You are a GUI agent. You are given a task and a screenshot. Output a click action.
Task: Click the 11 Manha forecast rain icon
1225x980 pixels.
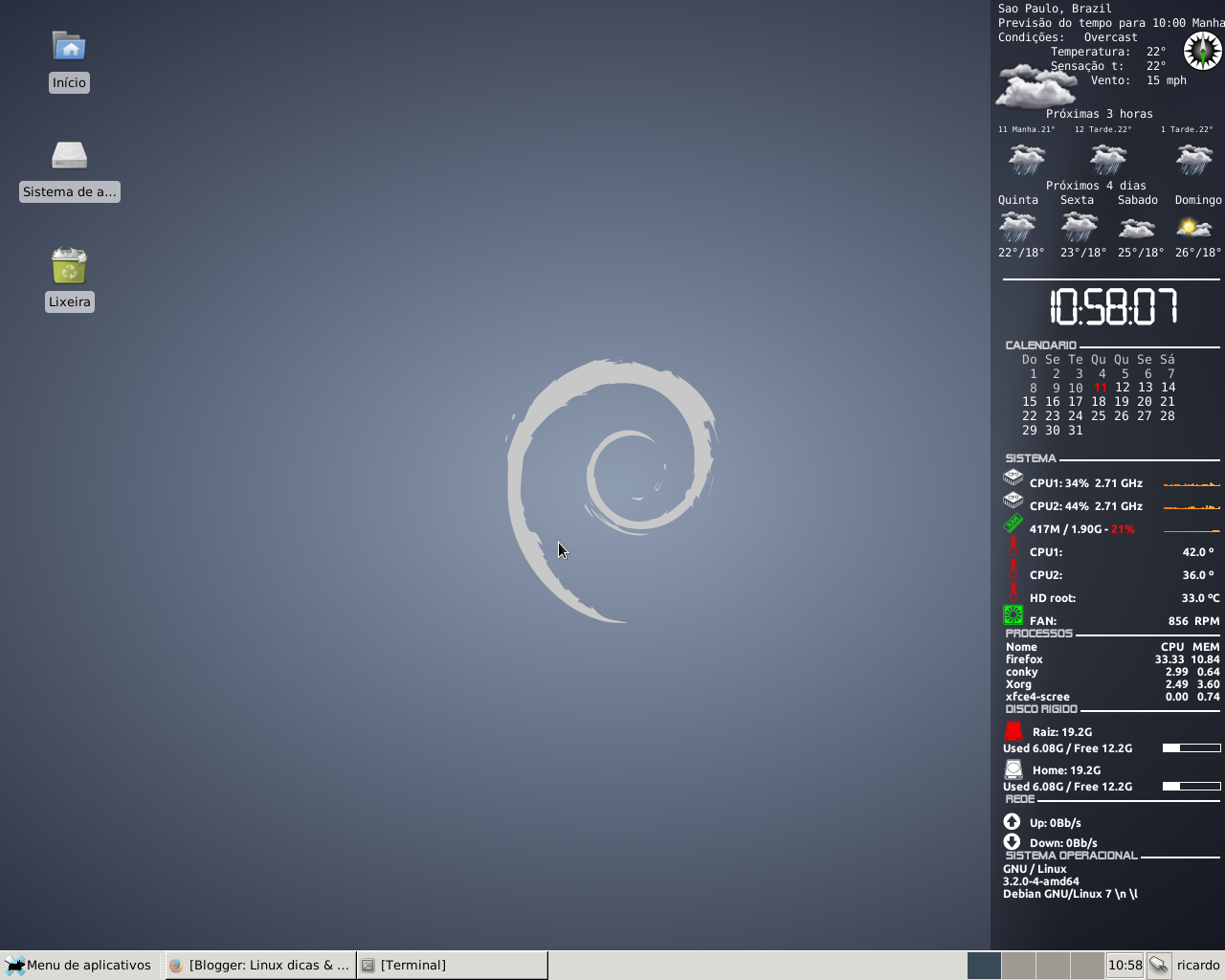click(1026, 158)
